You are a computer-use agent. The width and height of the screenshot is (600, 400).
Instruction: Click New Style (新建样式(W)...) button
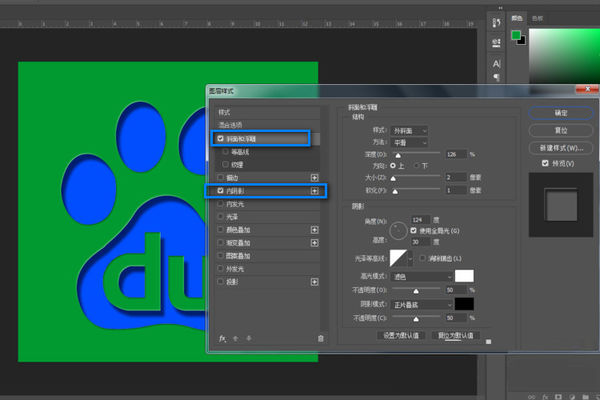pyautogui.click(x=561, y=148)
